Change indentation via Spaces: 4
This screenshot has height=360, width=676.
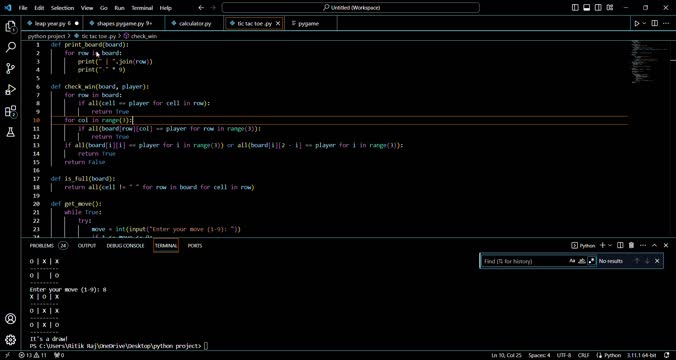click(539, 356)
